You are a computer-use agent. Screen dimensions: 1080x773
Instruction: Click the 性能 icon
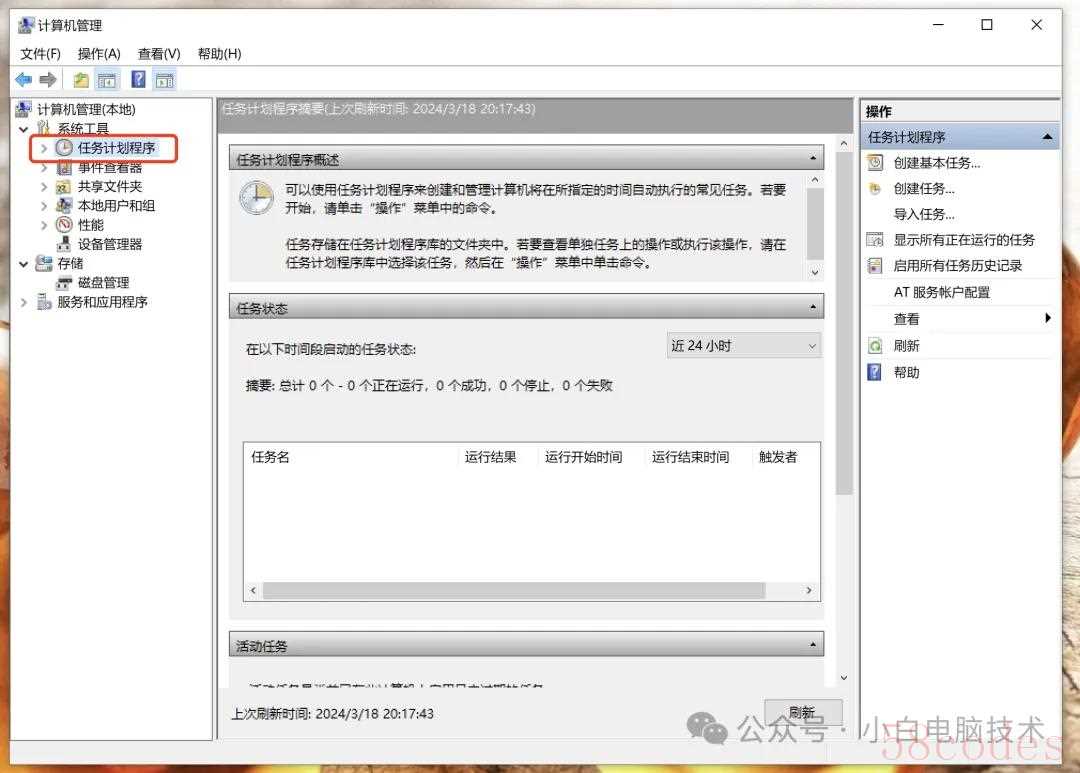pos(64,225)
